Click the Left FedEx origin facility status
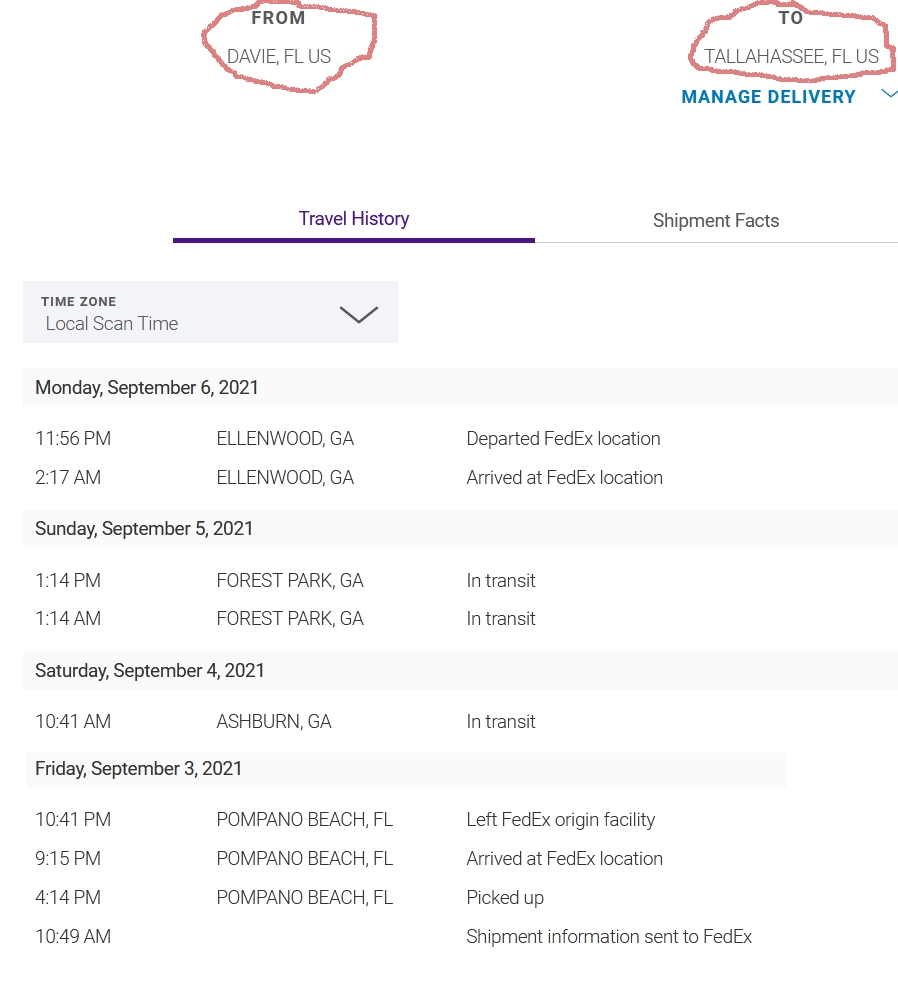This screenshot has width=898, height=1002. [x=560, y=820]
